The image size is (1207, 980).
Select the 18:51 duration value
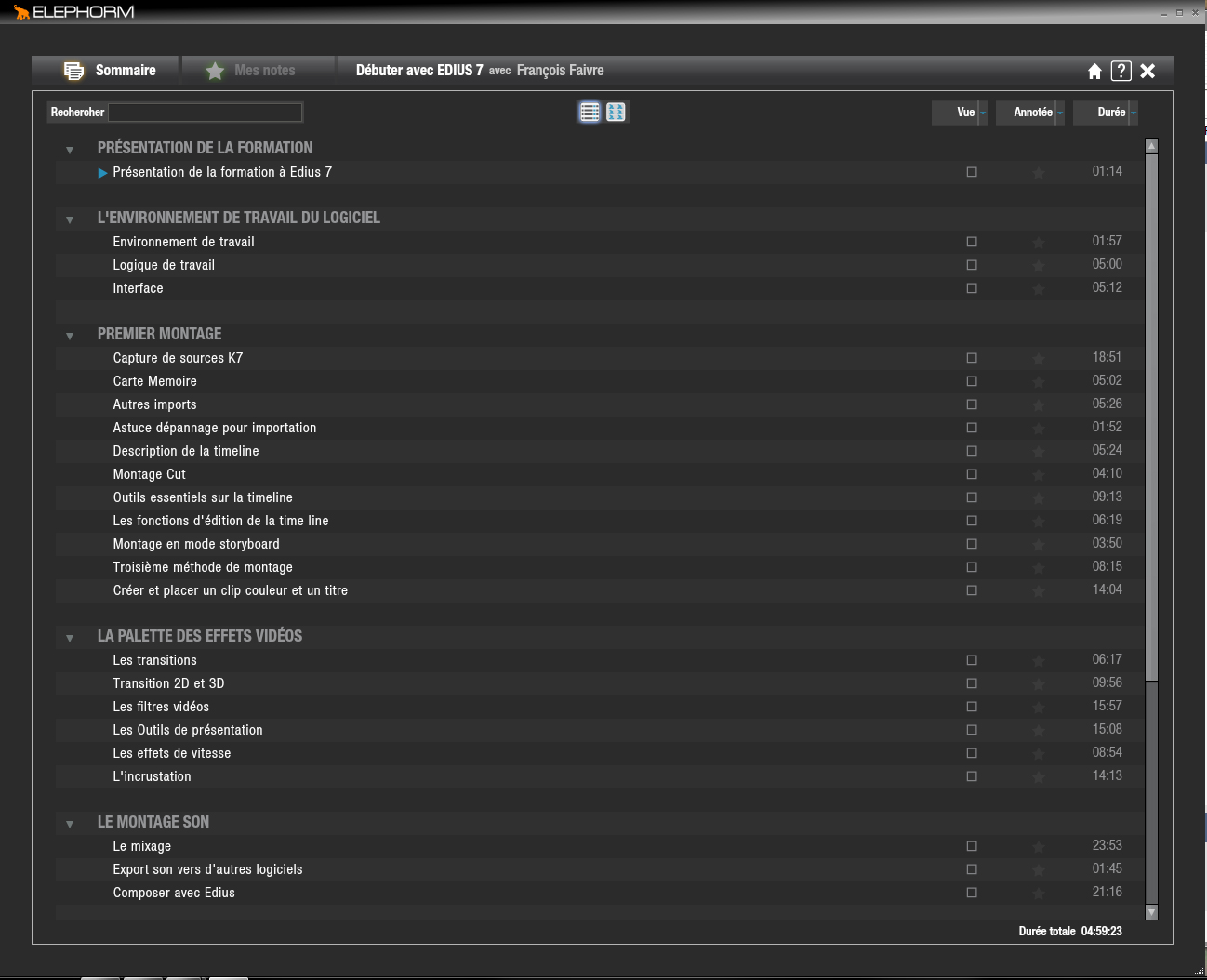(x=1107, y=357)
